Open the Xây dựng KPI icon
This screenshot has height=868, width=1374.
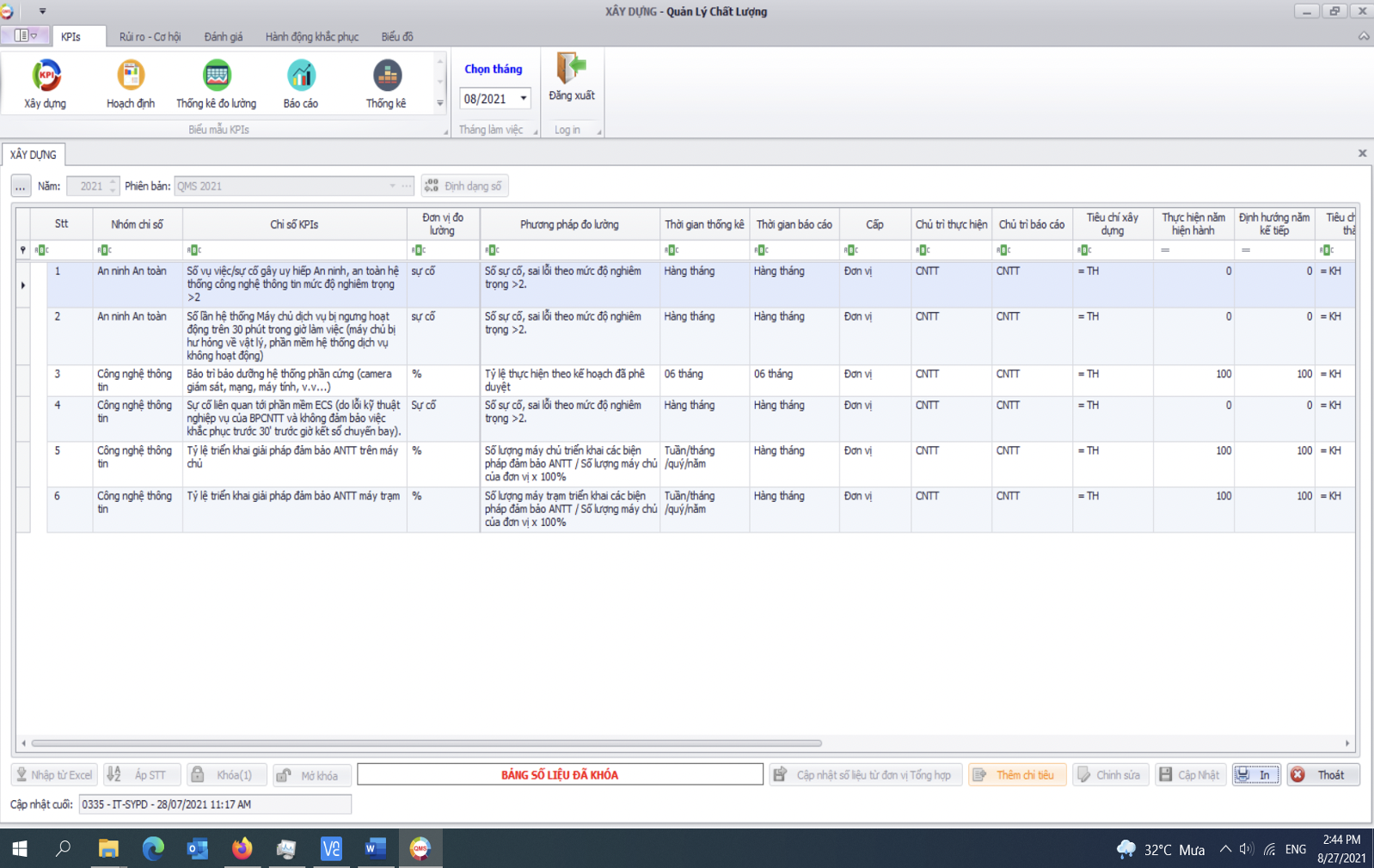[x=46, y=83]
